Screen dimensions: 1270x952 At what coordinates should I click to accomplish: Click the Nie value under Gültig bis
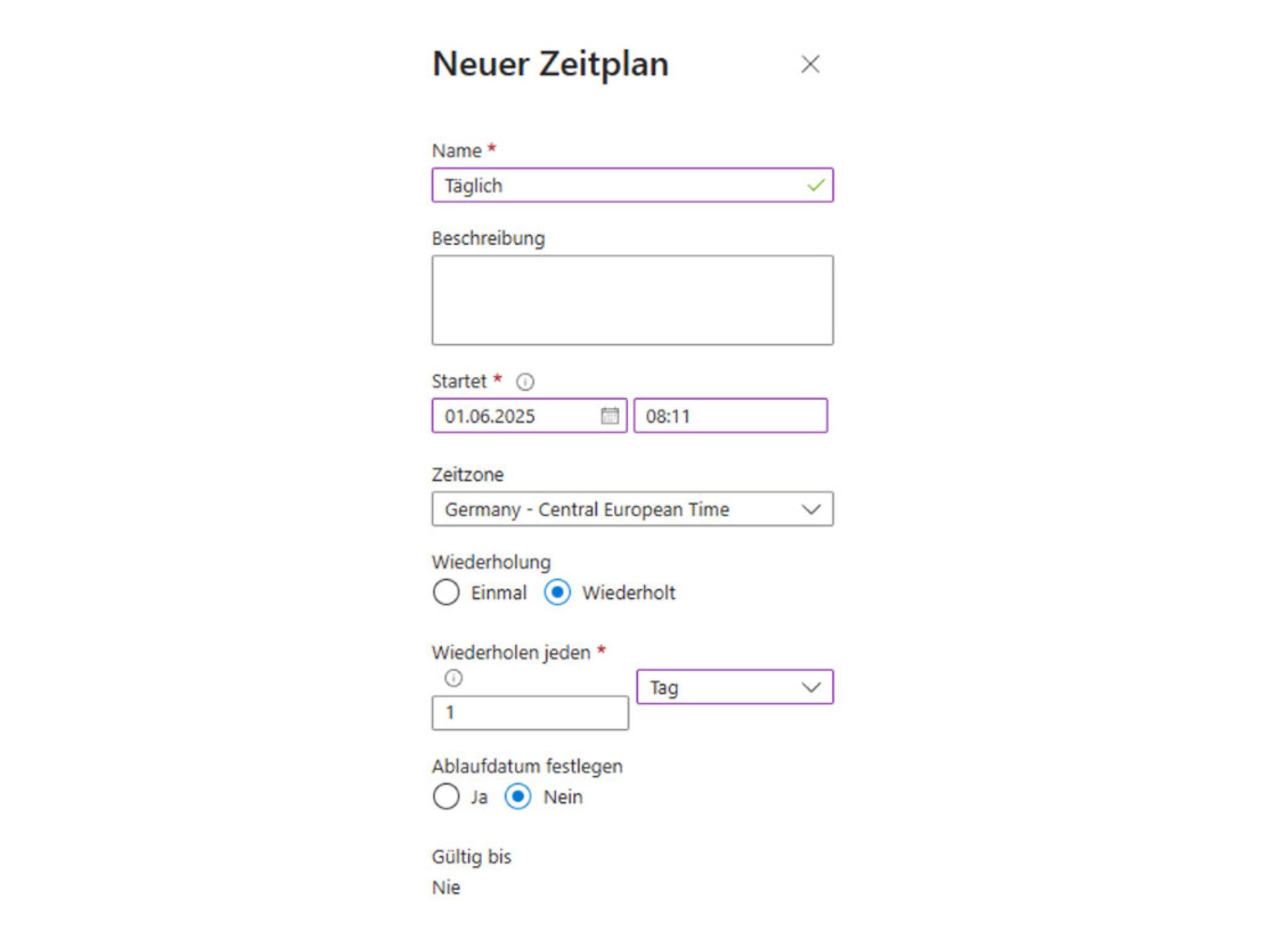tap(446, 888)
